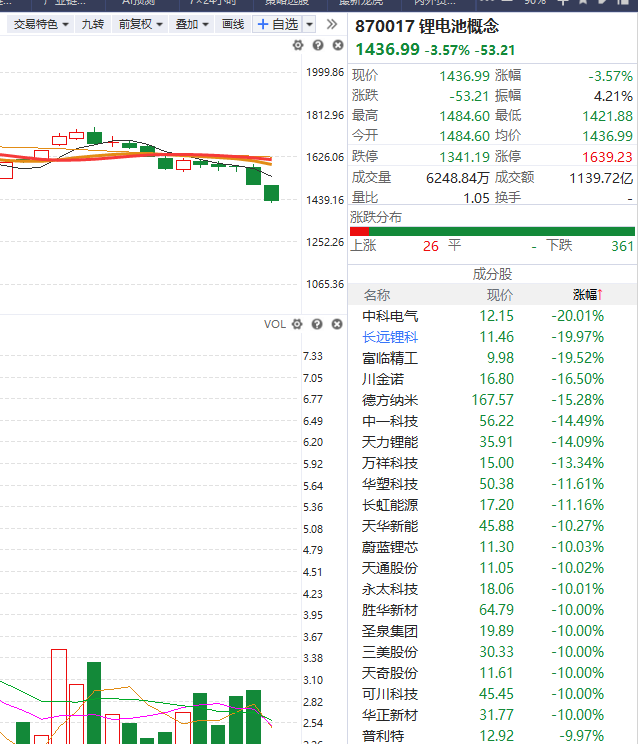Click 振幅 value 4.21%
The height and width of the screenshot is (744, 638).
pos(613,96)
